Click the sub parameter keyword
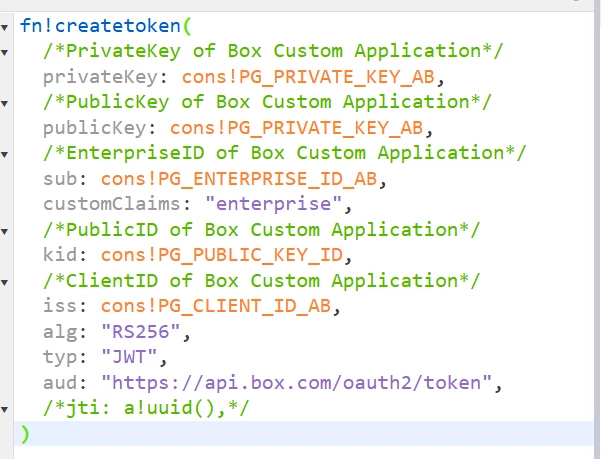The height and width of the screenshot is (459, 604). point(60,179)
